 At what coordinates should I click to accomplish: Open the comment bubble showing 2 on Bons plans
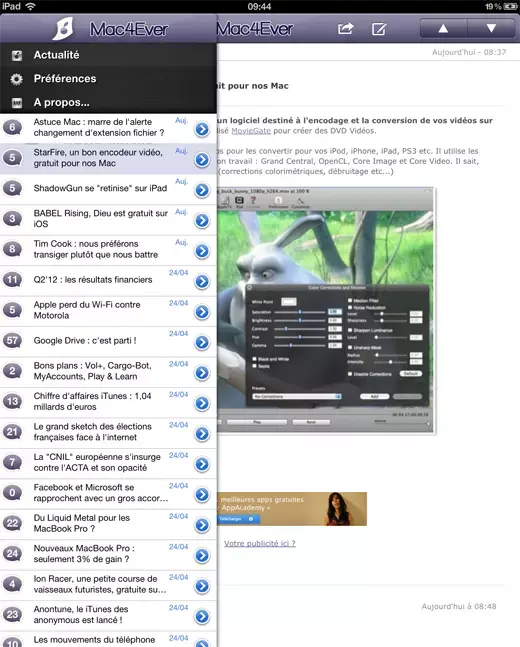(12, 371)
